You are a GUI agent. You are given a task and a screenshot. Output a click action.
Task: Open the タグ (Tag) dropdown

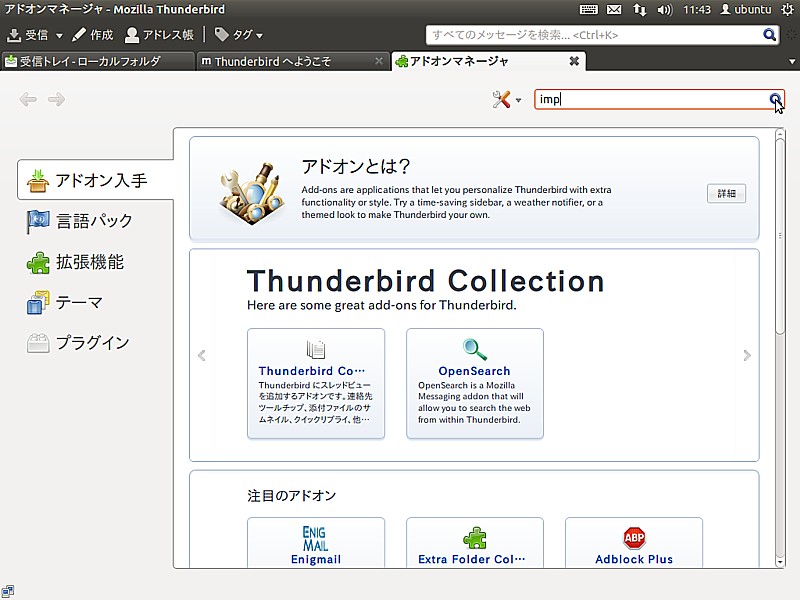(x=238, y=35)
